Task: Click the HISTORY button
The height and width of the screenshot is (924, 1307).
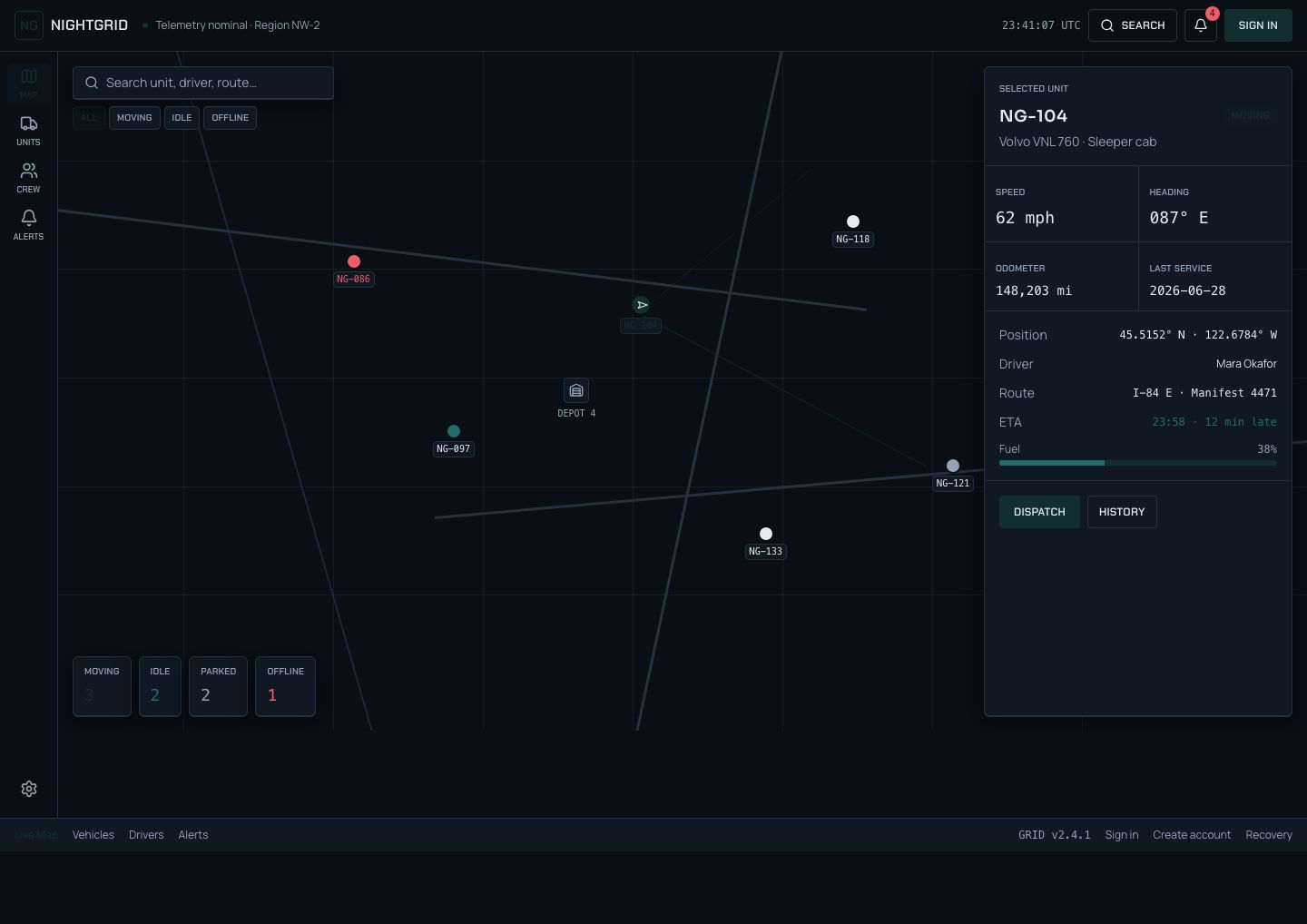Action: [1122, 512]
